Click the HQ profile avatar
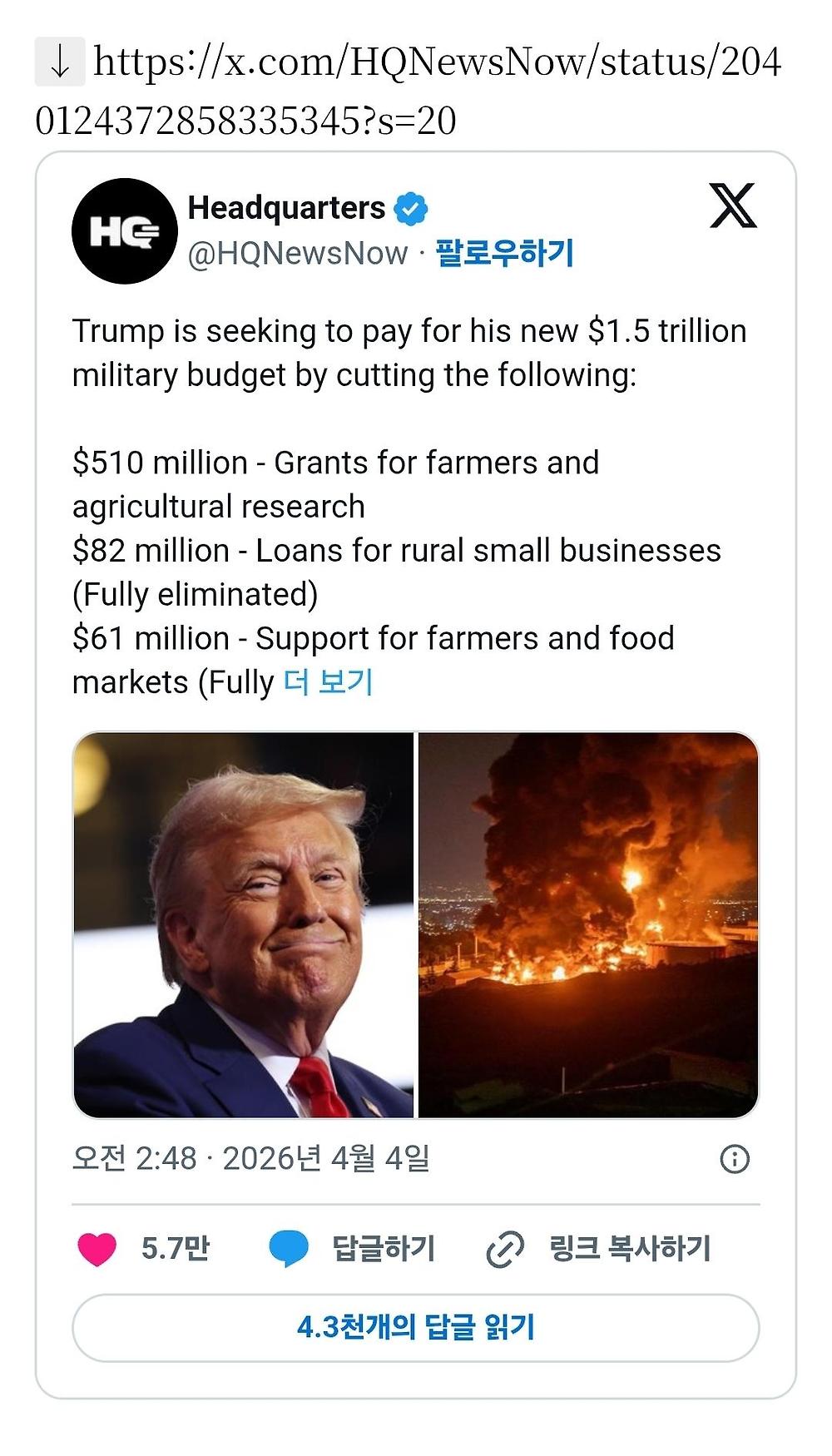The width and height of the screenshot is (832, 1456). pos(125,231)
